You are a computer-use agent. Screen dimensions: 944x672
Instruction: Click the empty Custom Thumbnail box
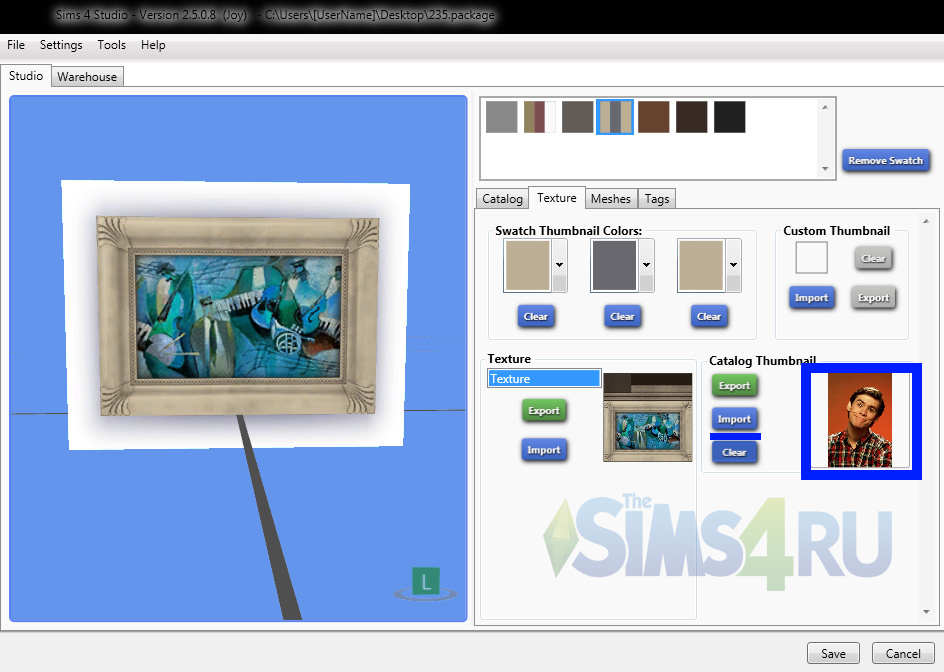pos(811,258)
